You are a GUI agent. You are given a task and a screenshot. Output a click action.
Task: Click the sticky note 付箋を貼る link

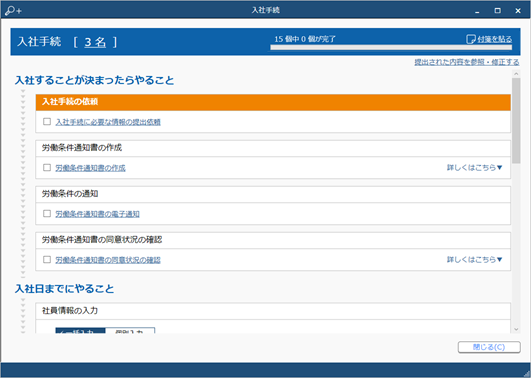coord(489,39)
